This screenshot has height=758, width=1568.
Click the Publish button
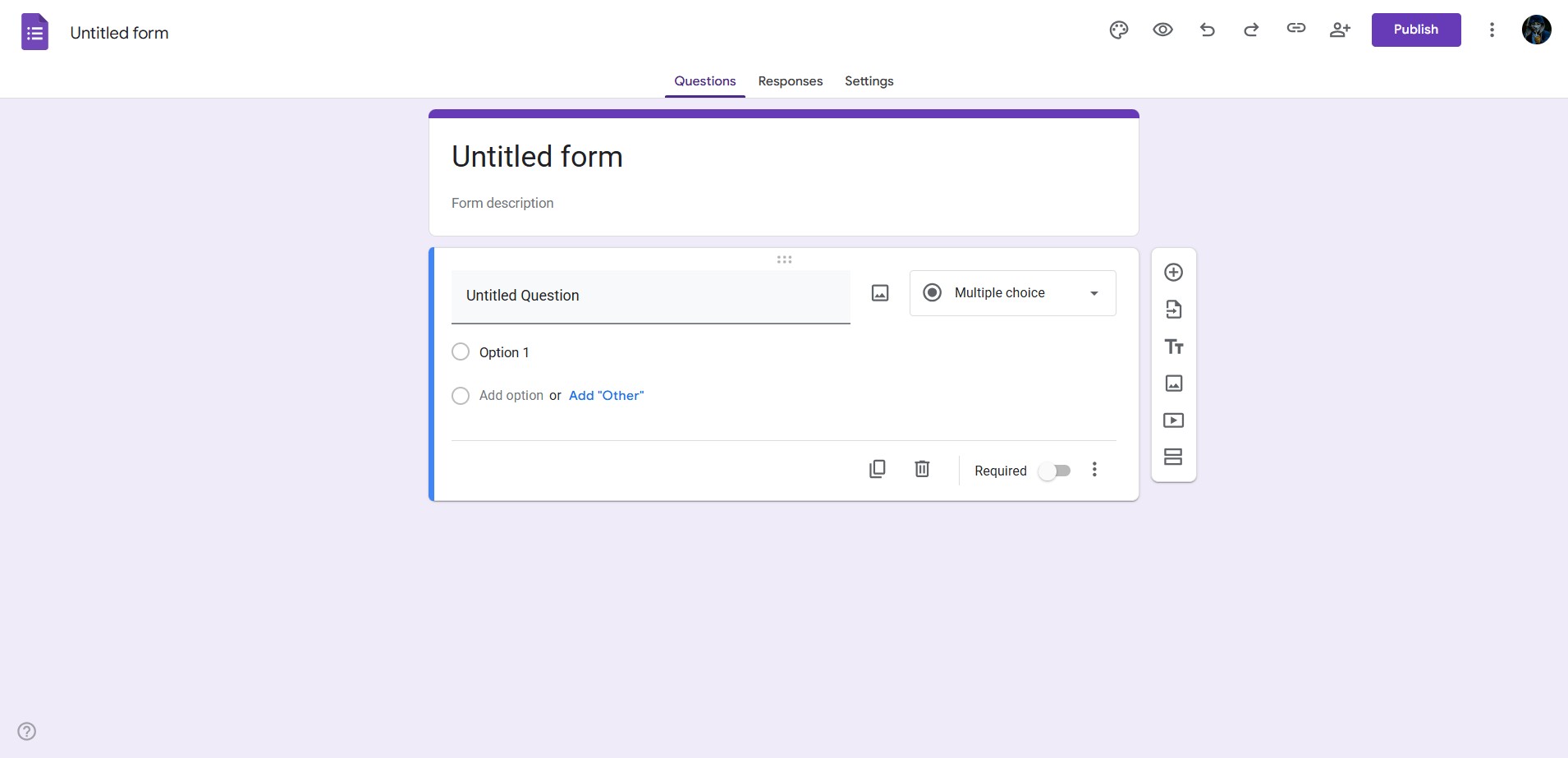coord(1416,30)
